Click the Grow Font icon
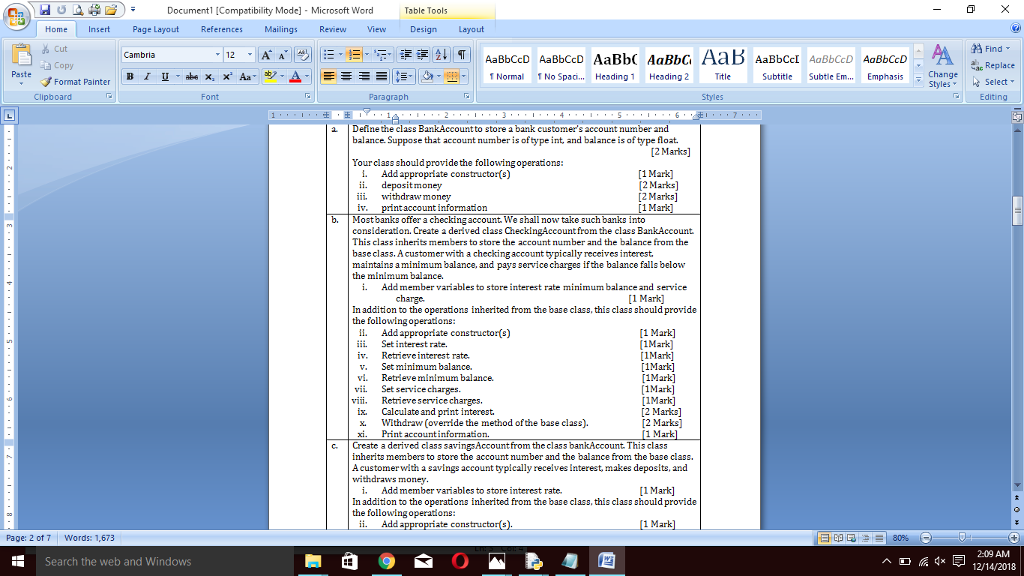The width and height of the screenshot is (1024, 576). [x=266, y=54]
